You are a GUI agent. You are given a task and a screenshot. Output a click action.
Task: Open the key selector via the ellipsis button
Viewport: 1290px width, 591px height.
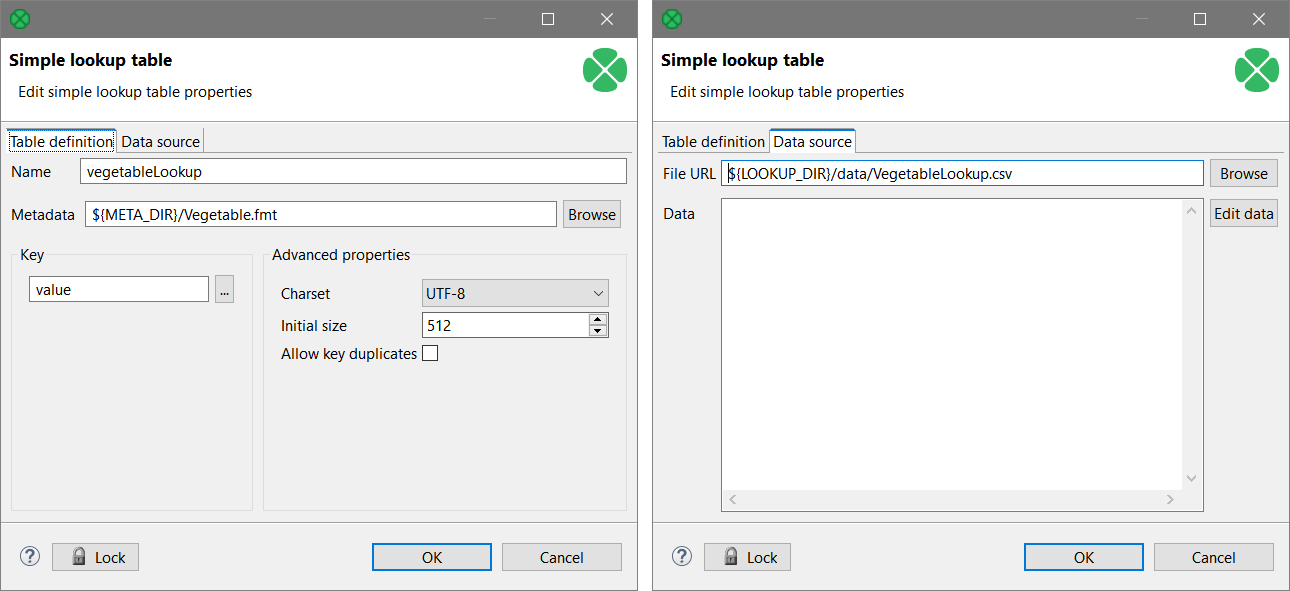(x=224, y=289)
